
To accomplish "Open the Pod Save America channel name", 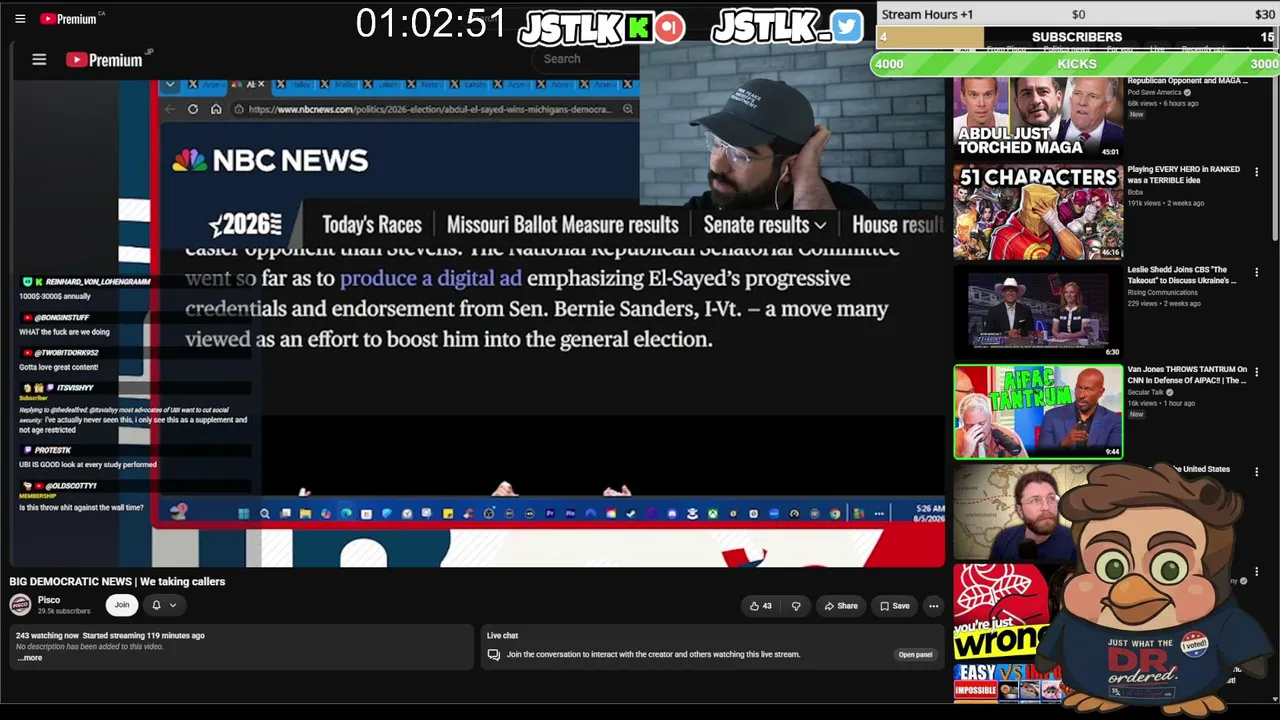I will click(x=1155, y=92).
